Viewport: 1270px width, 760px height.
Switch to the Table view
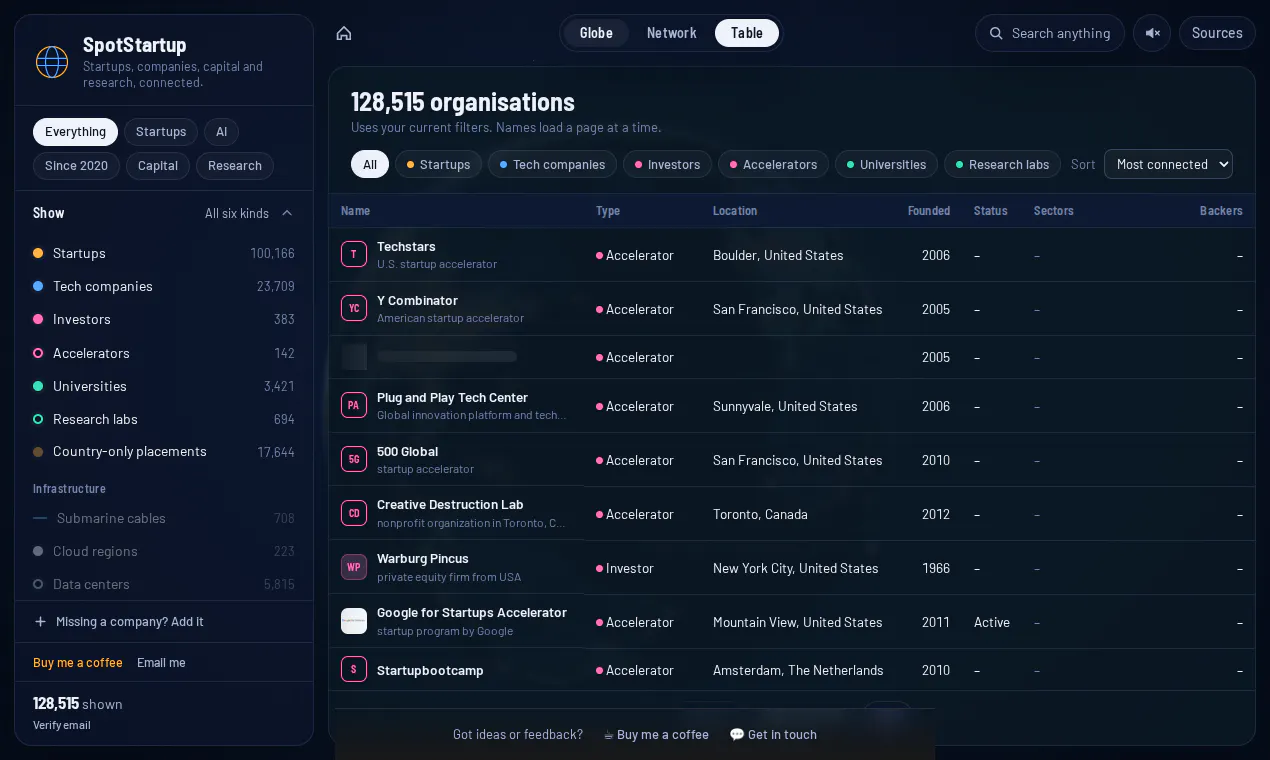747,33
